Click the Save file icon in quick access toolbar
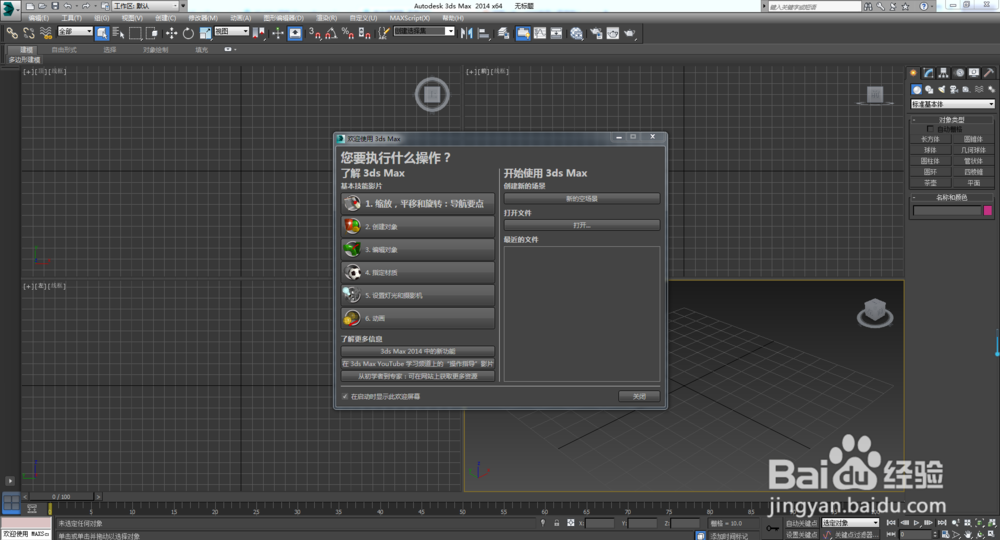Screen dimensions: 1000x540 pyautogui.click(x=55, y=6)
